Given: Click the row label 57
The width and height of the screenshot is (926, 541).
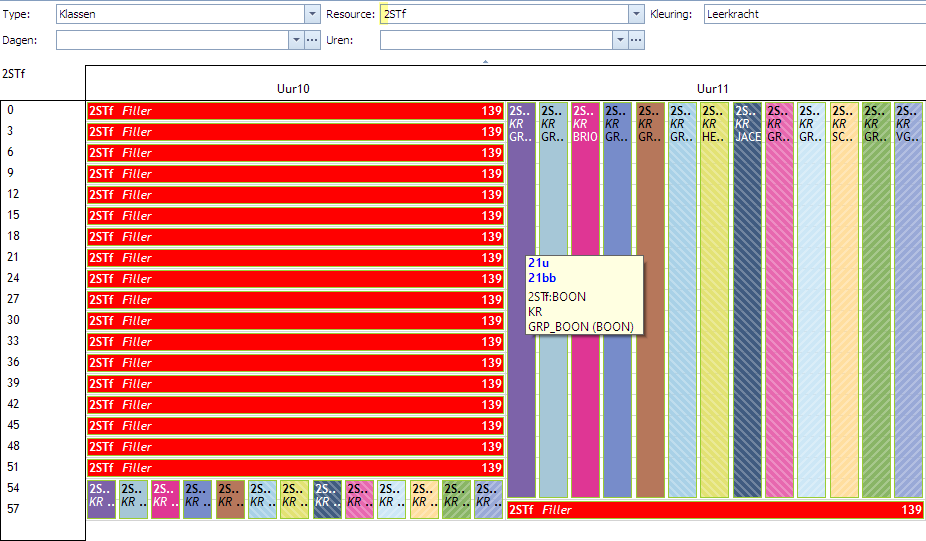Looking at the screenshot, I should [14, 509].
